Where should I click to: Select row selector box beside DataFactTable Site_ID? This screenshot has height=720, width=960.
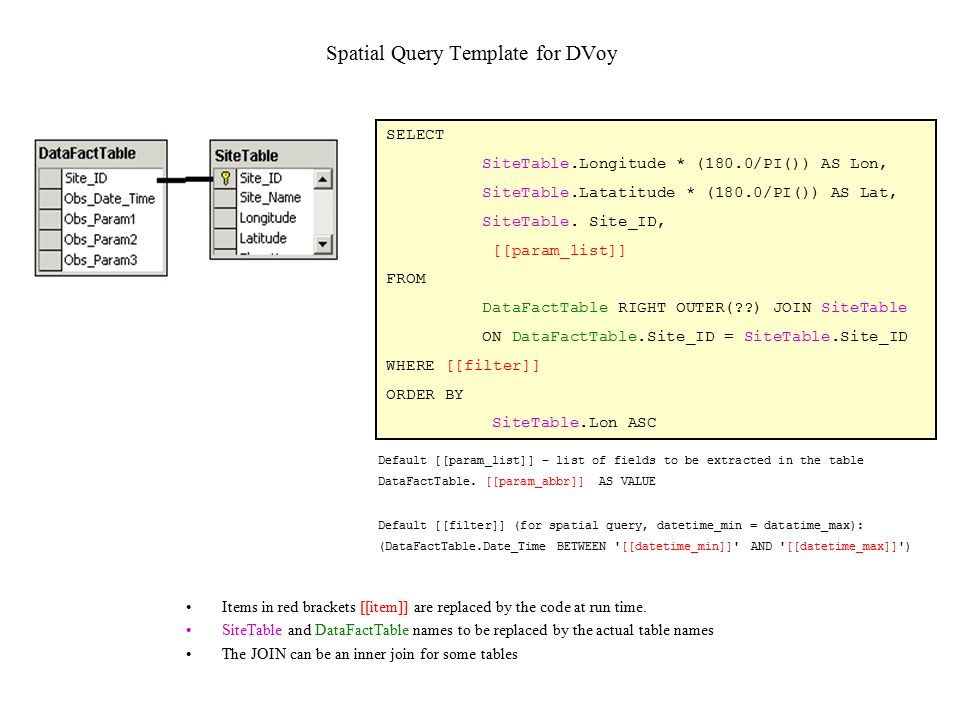coord(50,178)
